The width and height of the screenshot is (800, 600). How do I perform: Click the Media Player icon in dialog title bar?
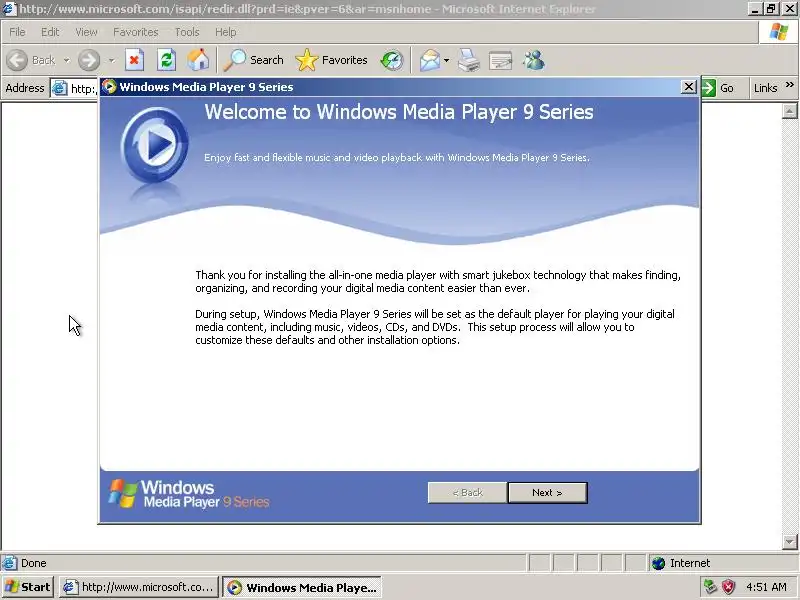tap(109, 87)
